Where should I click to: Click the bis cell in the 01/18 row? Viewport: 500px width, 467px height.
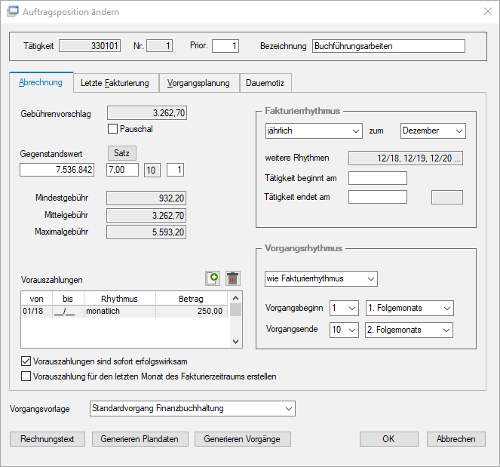(x=68, y=311)
